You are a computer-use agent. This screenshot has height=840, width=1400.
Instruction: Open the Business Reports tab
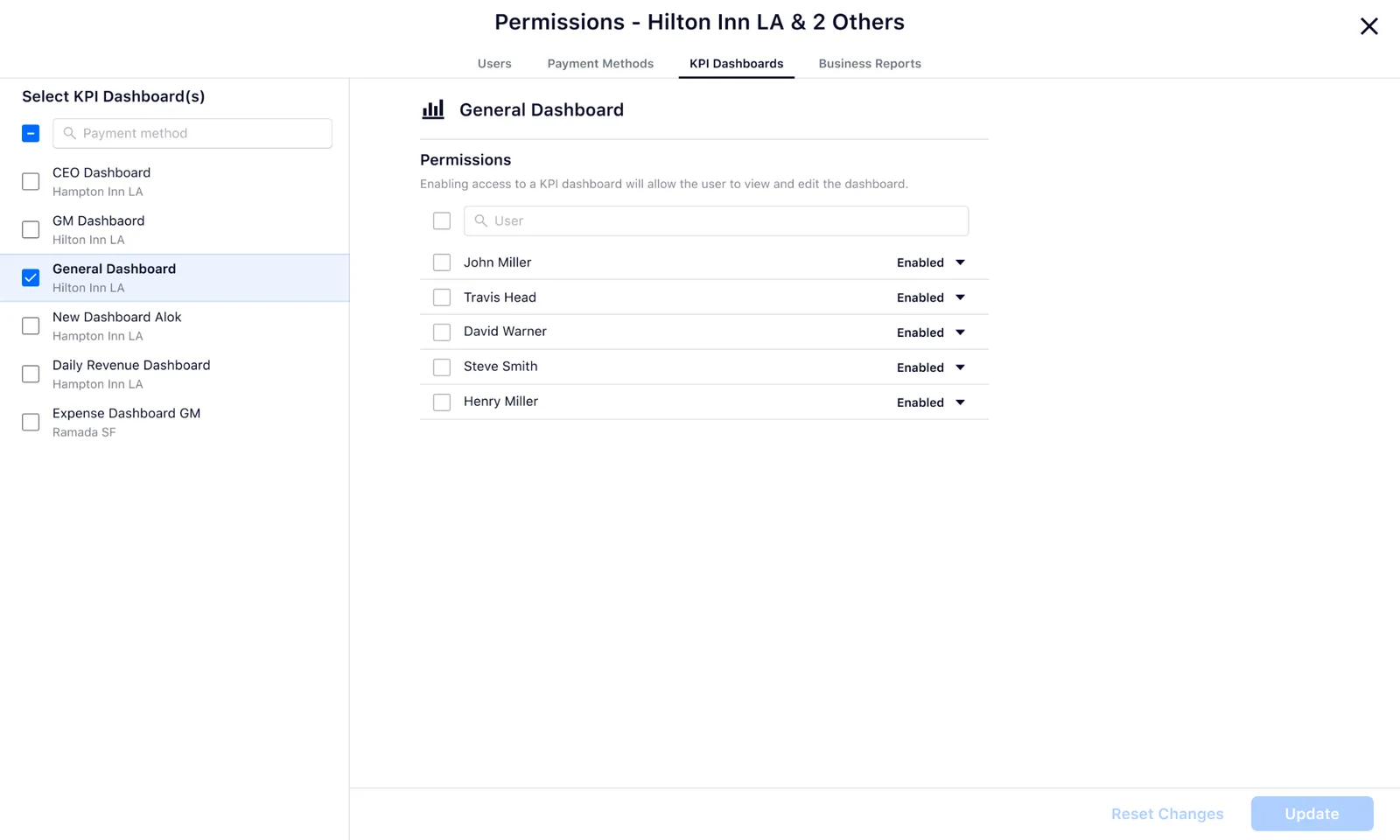coord(870,64)
